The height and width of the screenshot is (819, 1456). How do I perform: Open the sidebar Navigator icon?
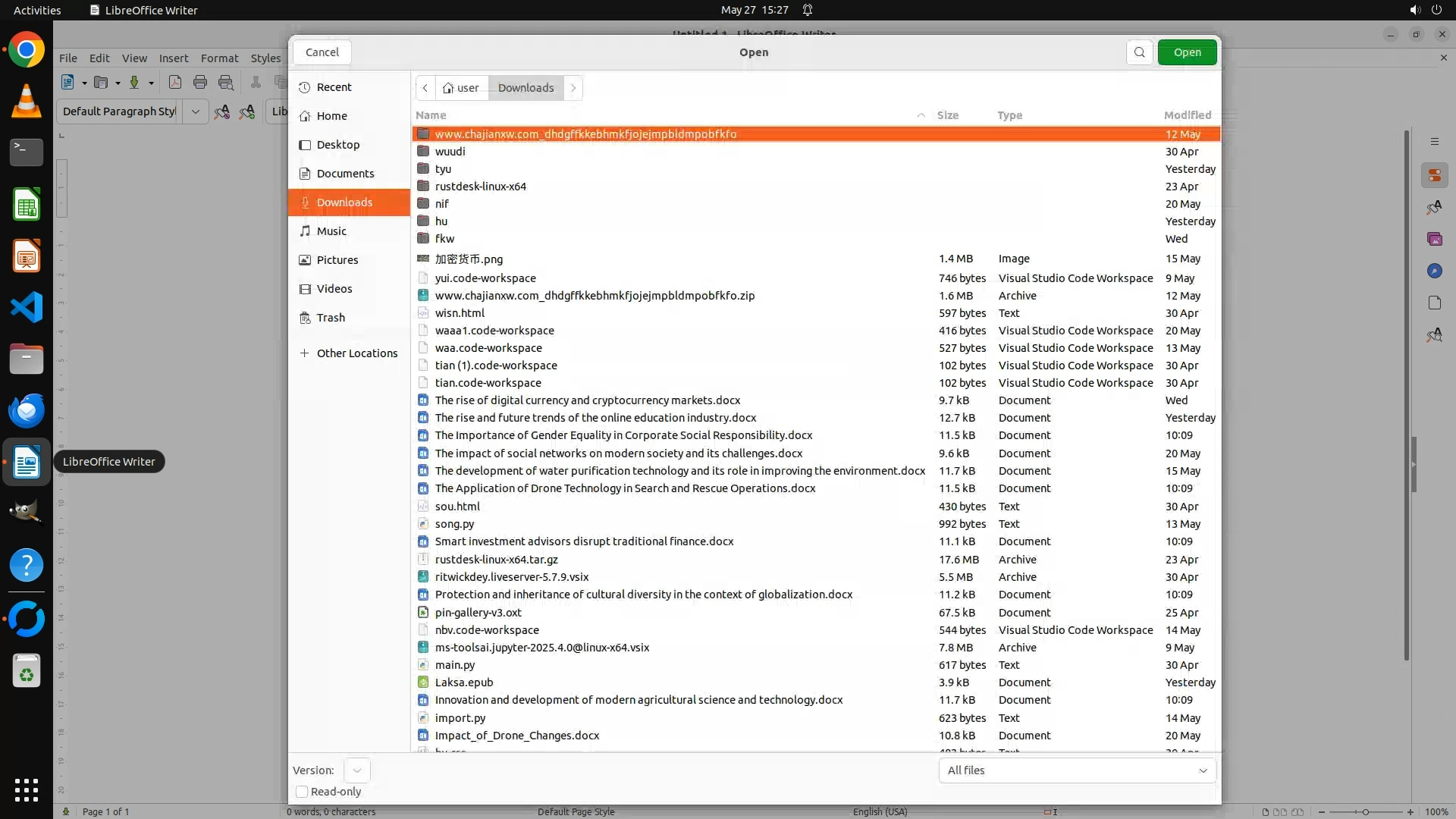(1434, 271)
